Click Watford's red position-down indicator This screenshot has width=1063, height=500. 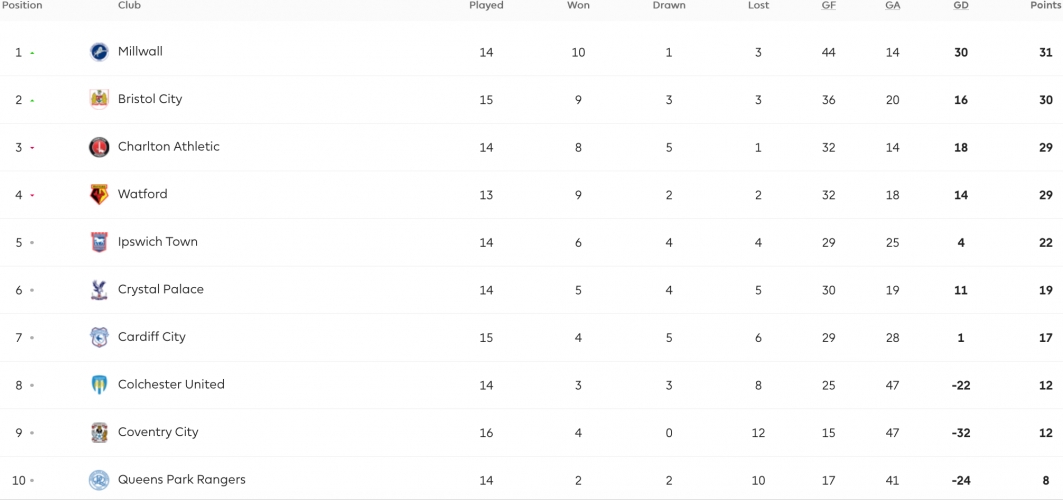[32, 195]
